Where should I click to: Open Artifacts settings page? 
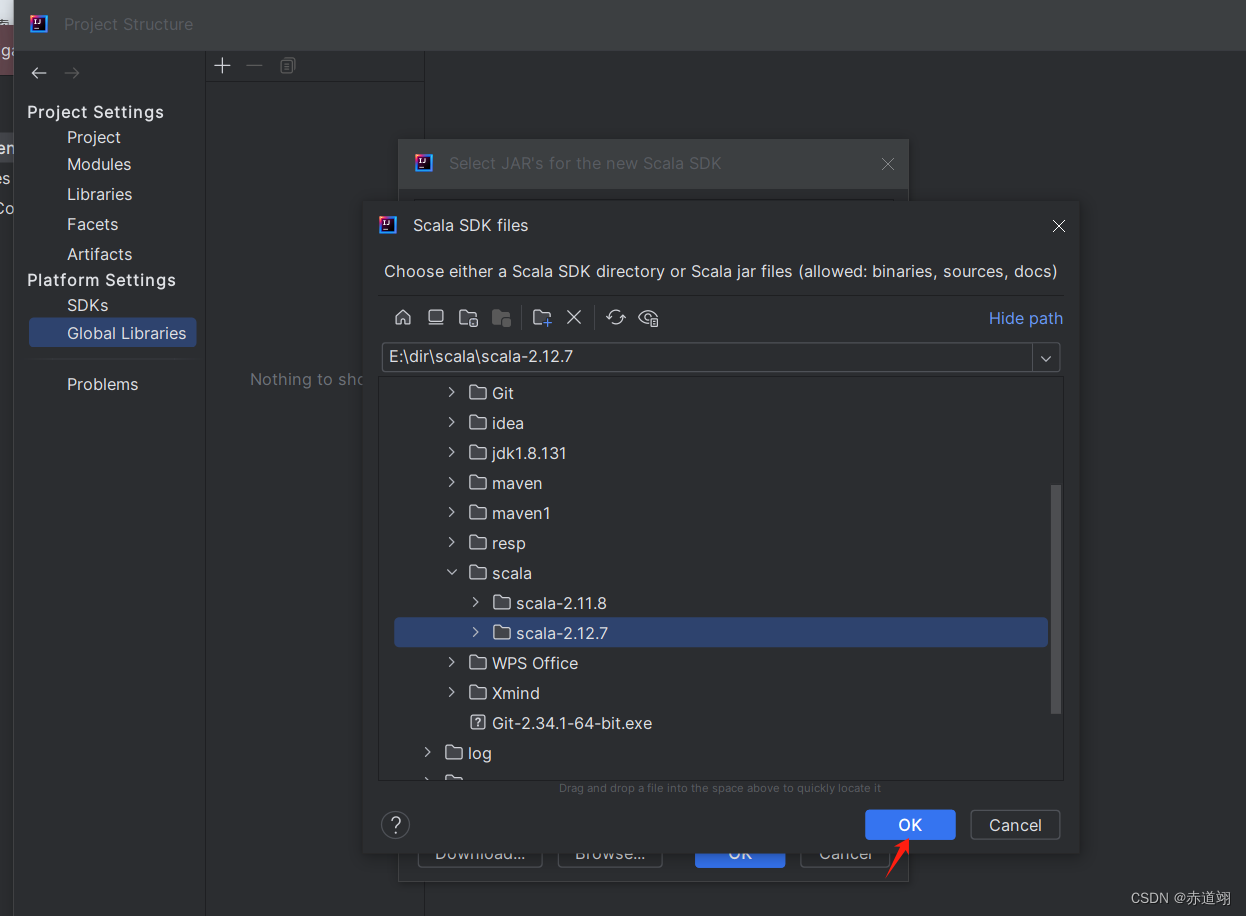(100, 254)
